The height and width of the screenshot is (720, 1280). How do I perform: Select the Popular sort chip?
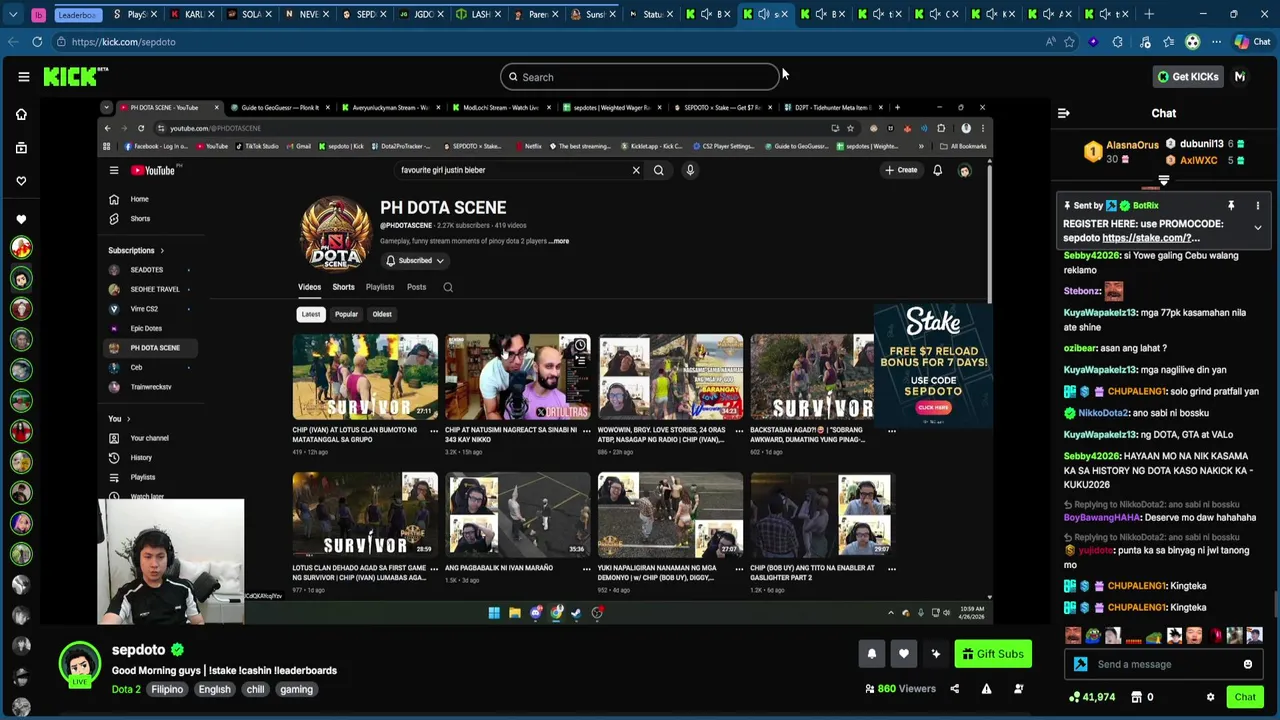point(346,314)
